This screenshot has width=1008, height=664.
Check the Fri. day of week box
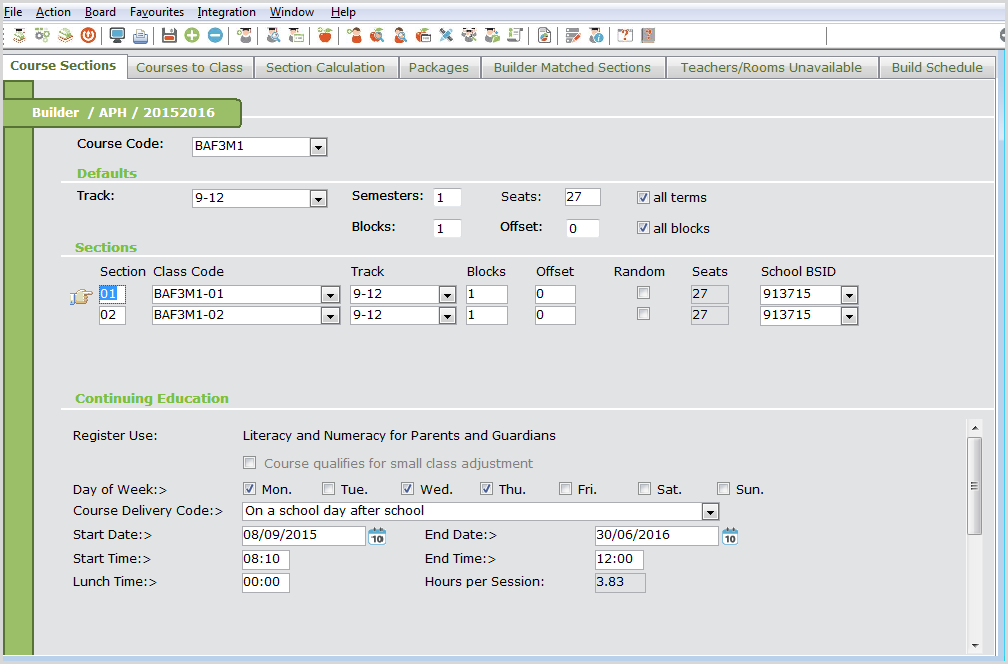click(566, 489)
